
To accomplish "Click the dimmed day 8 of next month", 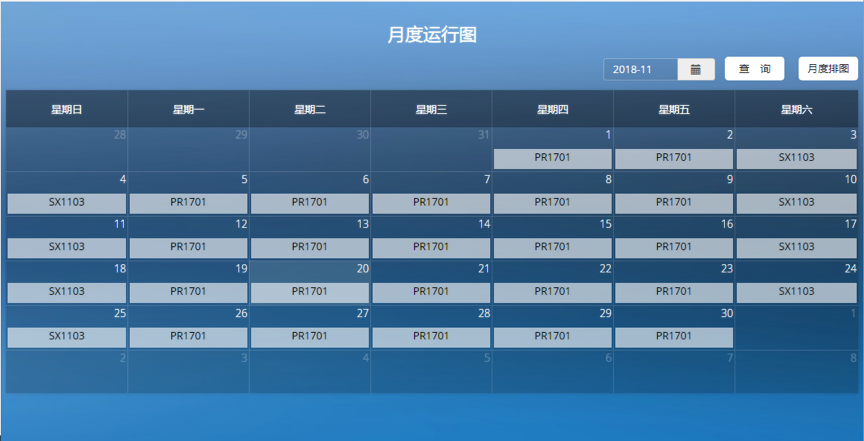I will coord(854,358).
